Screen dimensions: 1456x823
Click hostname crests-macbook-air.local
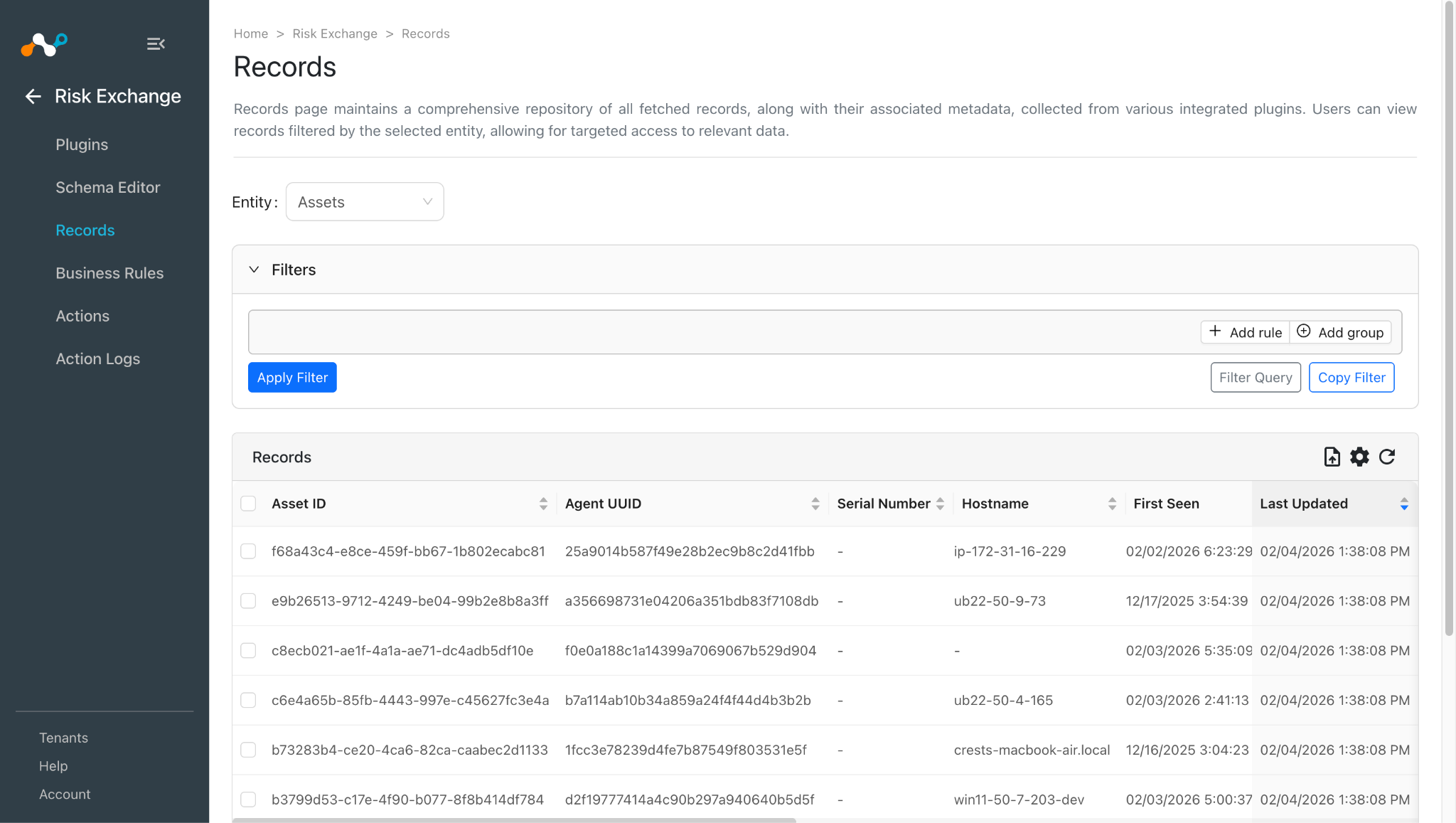pos(1032,750)
